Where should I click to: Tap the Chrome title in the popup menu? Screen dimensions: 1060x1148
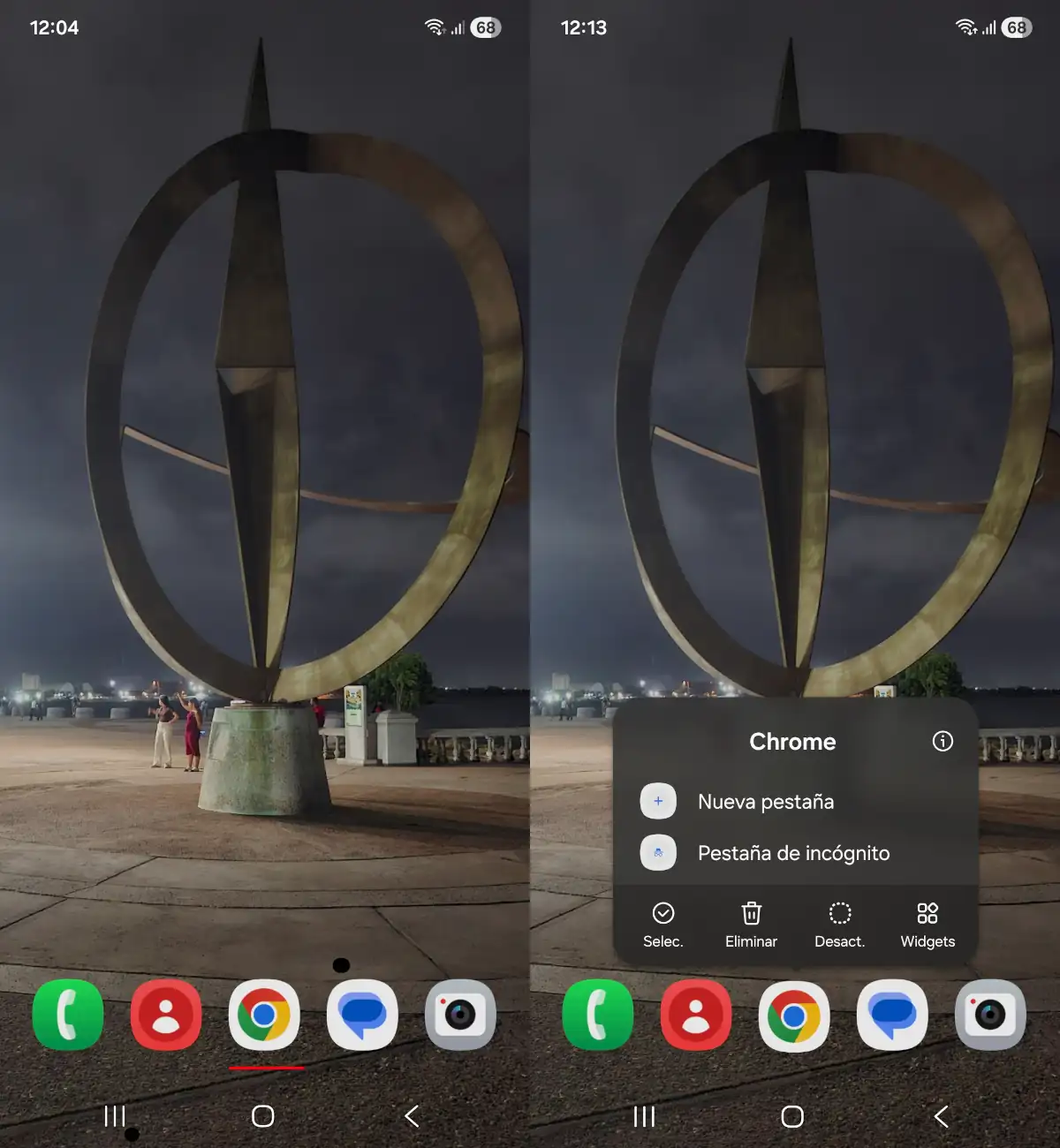(x=792, y=742)
